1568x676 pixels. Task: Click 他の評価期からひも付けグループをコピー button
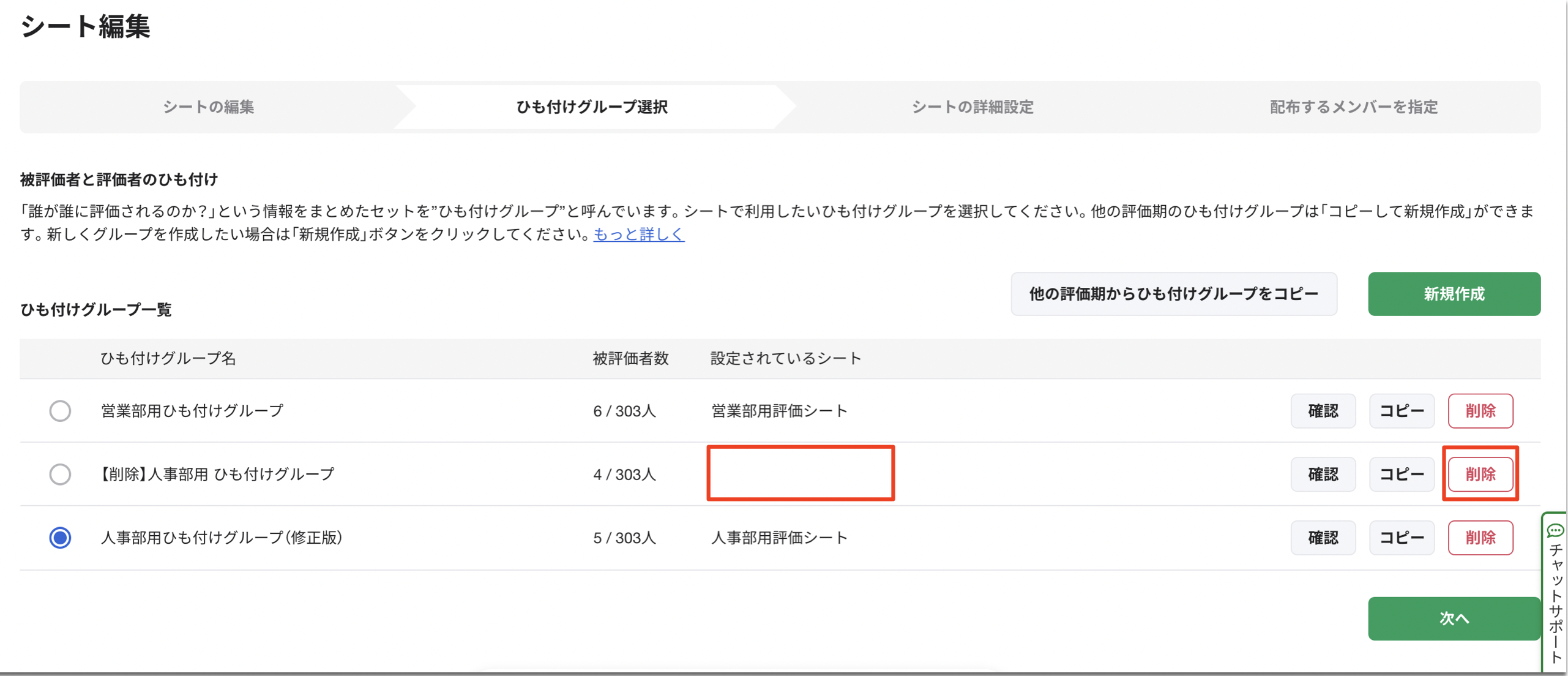(x=1173, y=294)
